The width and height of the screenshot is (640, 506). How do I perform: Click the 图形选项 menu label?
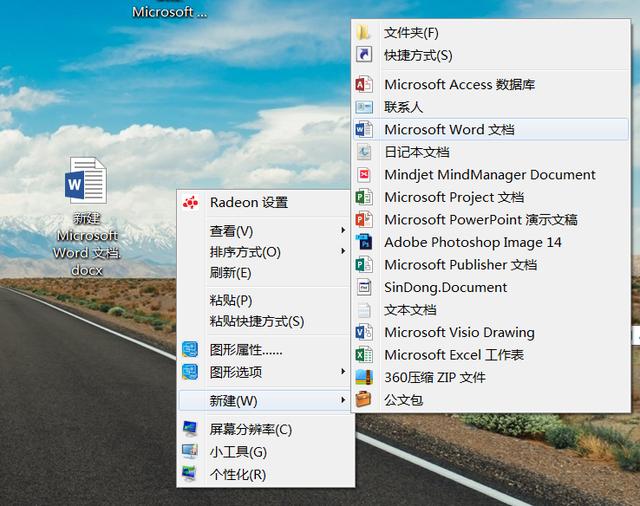pos(236,372)
